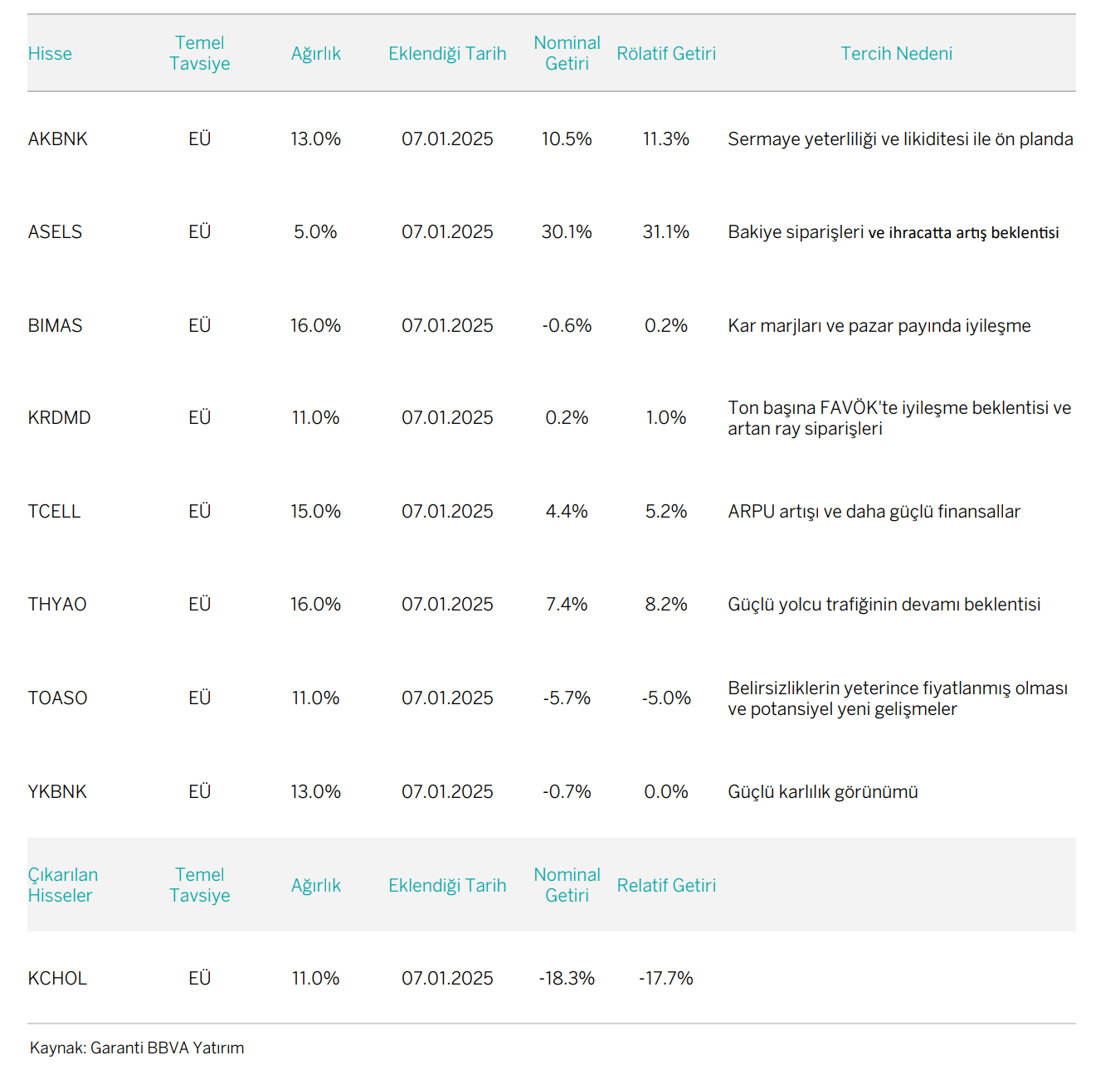Select KCHOL relative return -17.7%

(666, 979)
